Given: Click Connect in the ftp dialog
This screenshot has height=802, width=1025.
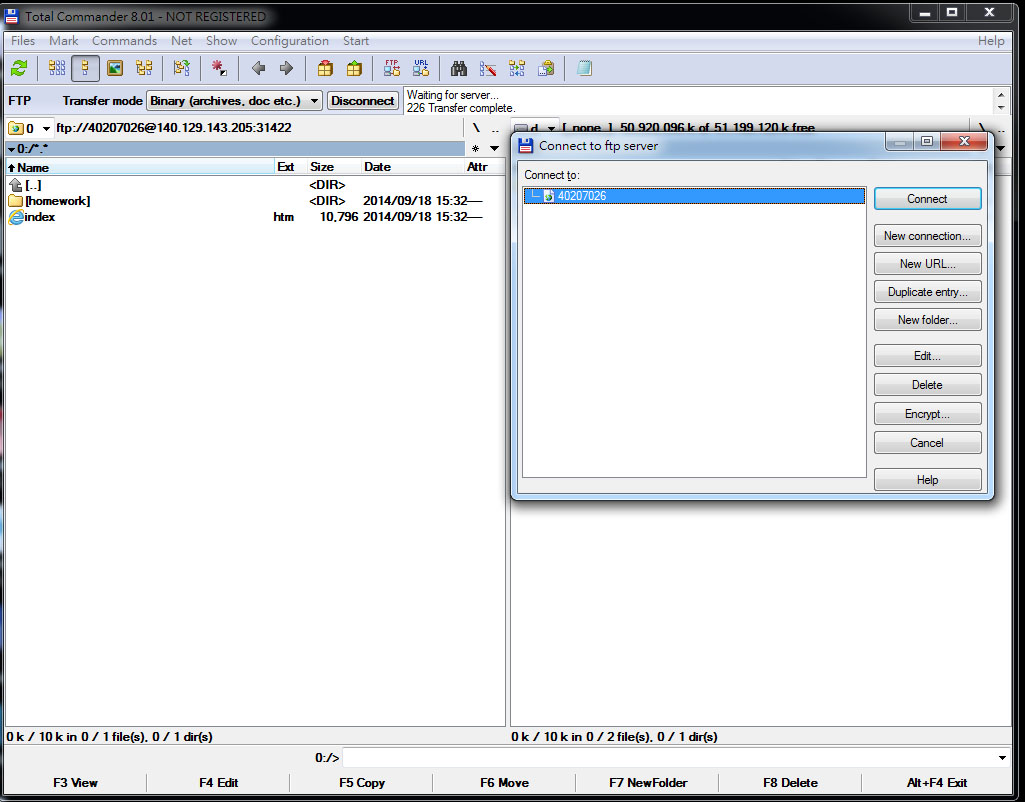Looking at the screenshot, I should (x=928, y=199).
